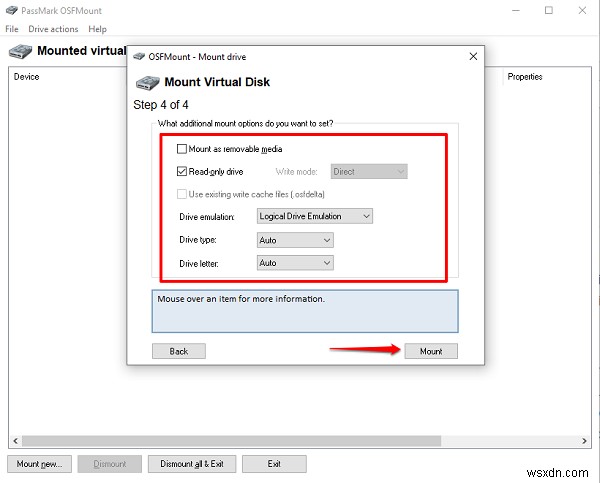Click the Step 4 of 4 label
Image resolution: width=600 pixels, height=483 pixels.
[x=161, y=105]
